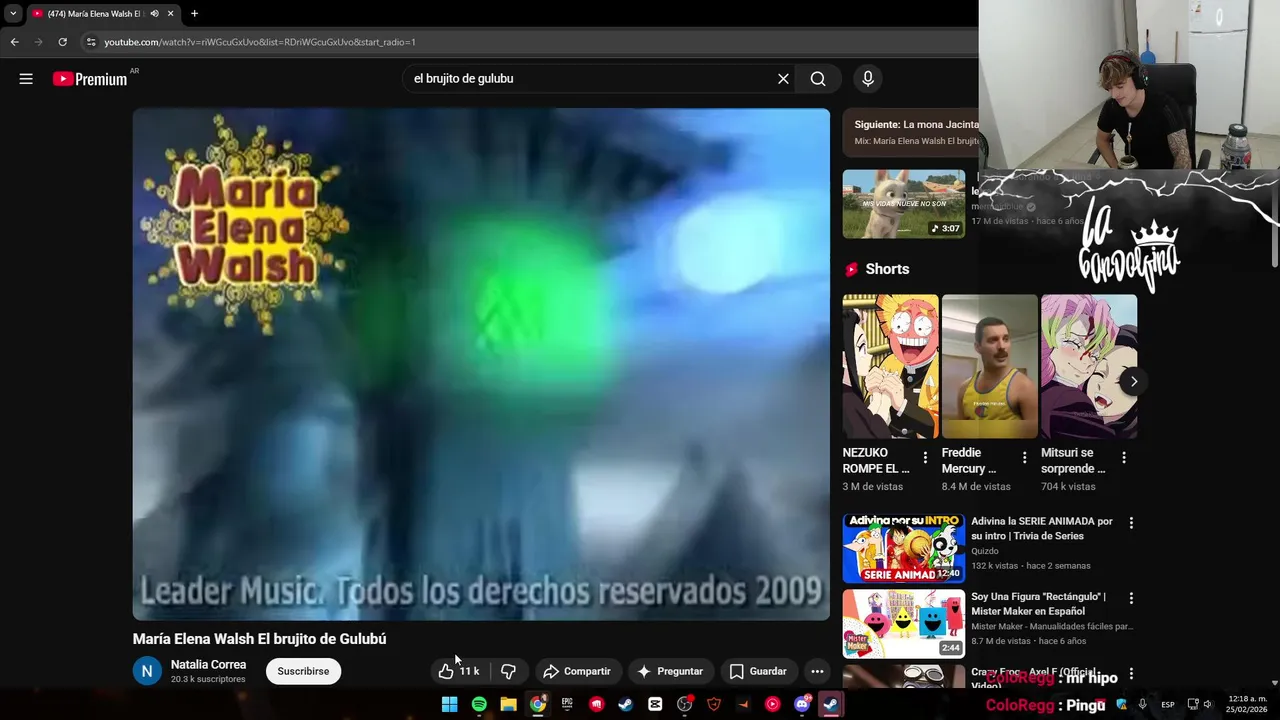The width and height of the screenshot is (1280, 720).
Task: Open a new browser tab
Action: pyautogui.click(x=194, y=13)
